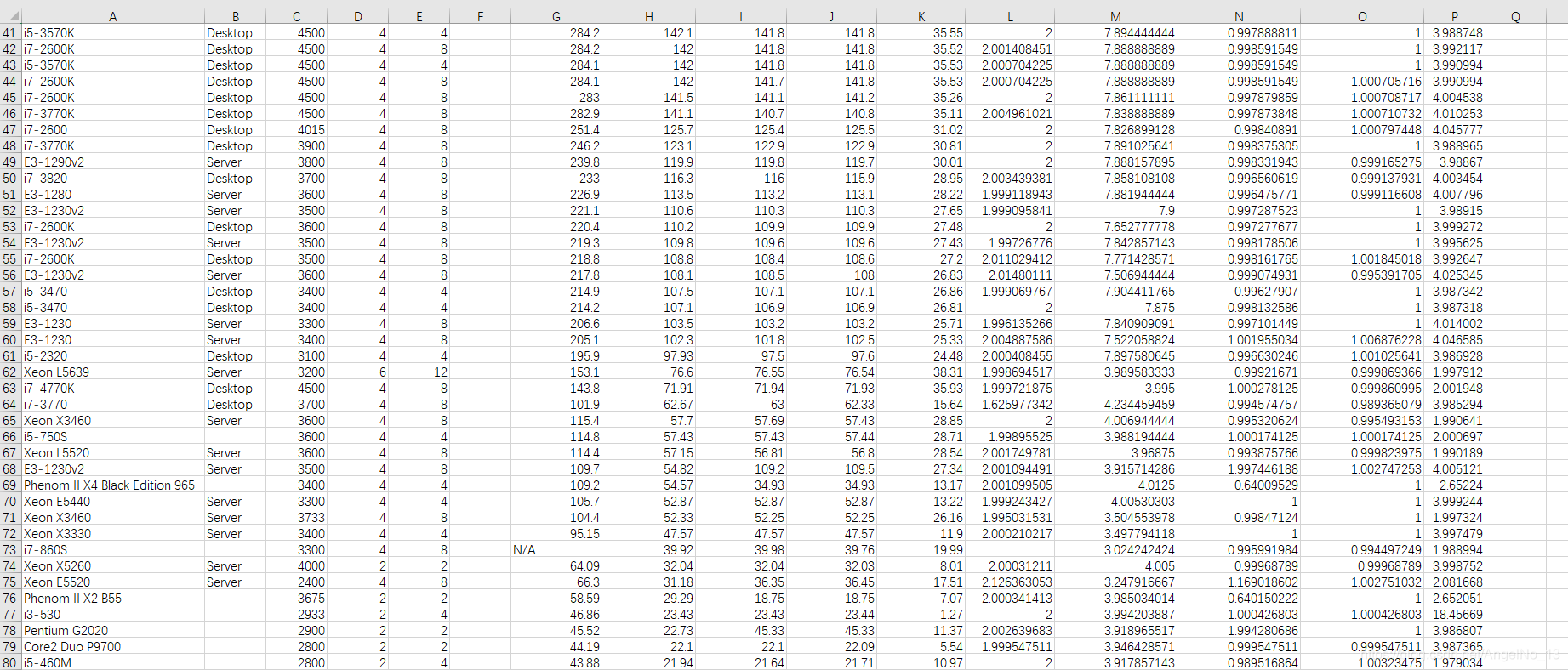Viewport: 1568px width, 670px height.
Task: Select the value '1.00323475' in column O
Action: pos(1362,663)
